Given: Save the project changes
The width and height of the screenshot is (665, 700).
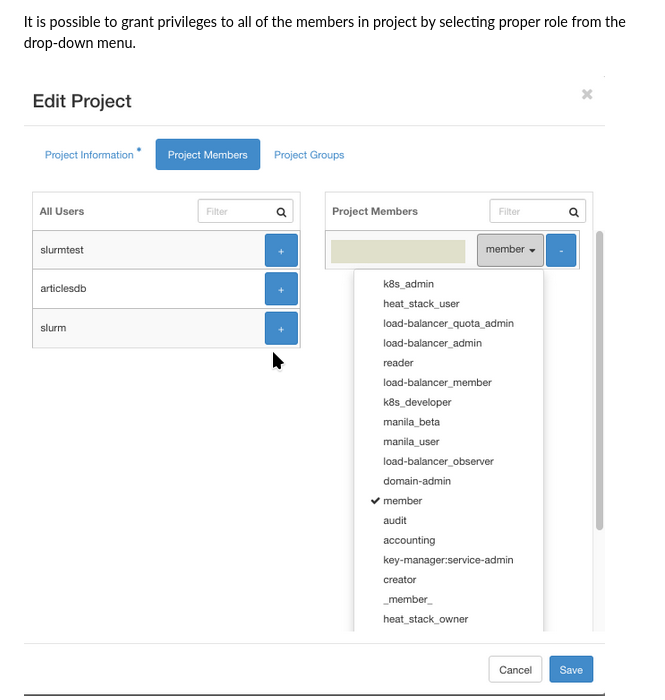Looking at the screenshot, I should click(x=571, y=669).
